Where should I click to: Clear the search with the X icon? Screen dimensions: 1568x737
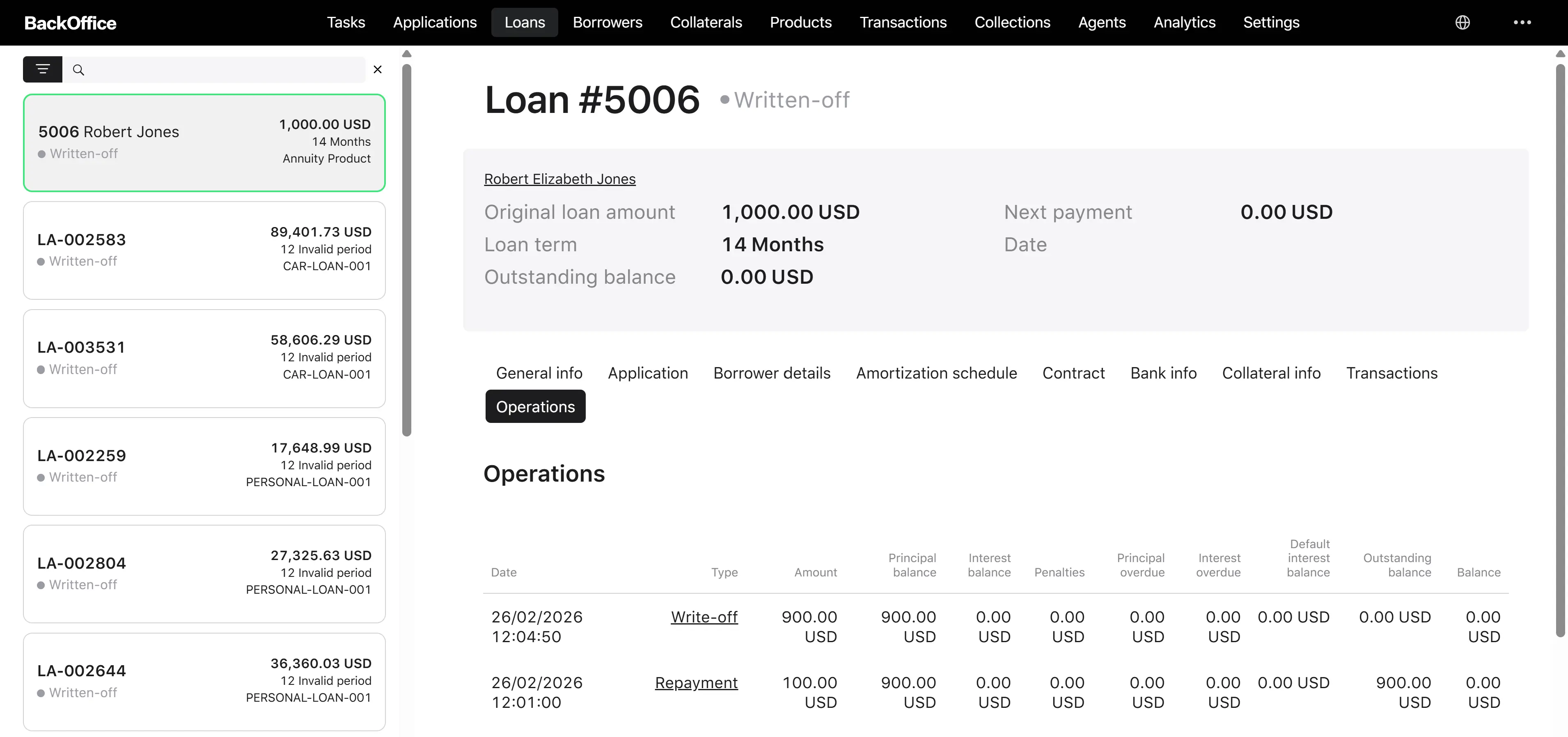click(x=377, y=69)
